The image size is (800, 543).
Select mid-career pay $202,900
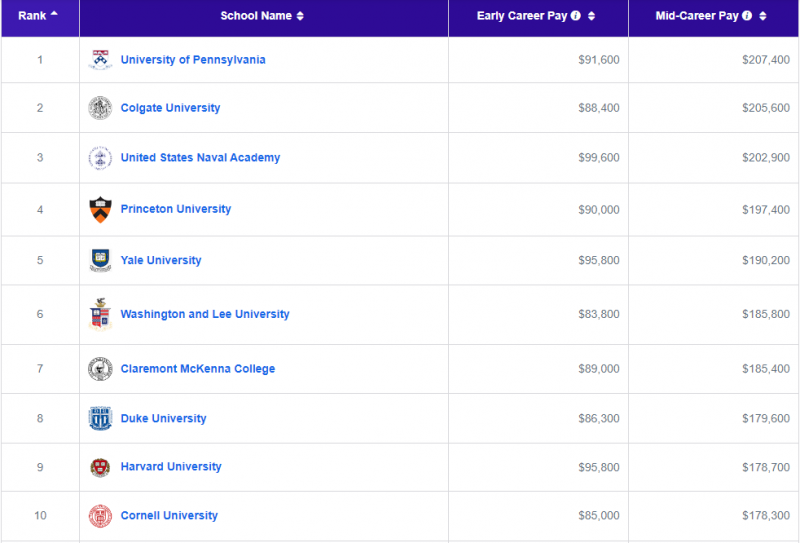click(766, 158)
